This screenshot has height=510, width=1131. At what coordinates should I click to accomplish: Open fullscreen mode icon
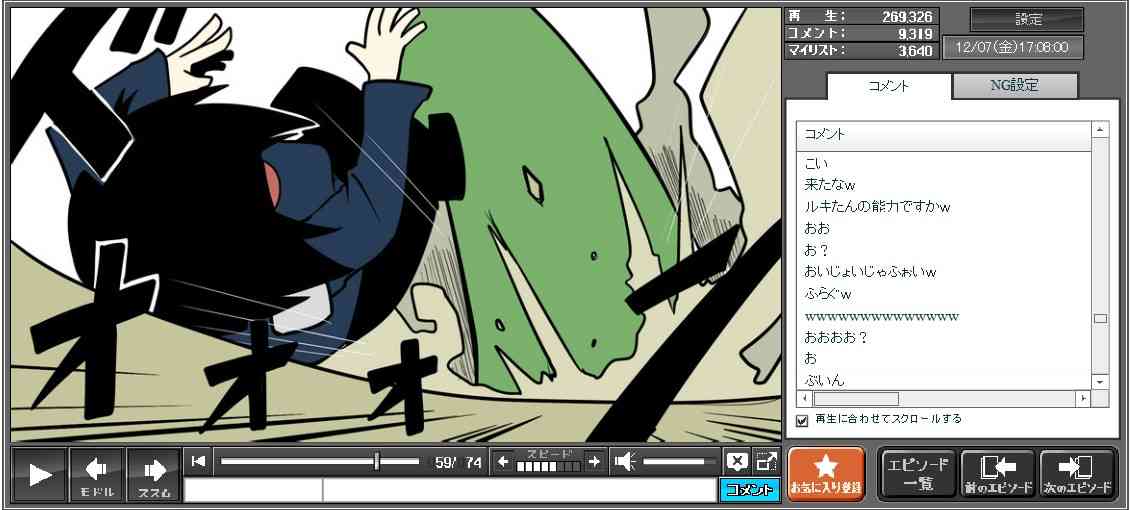(766, 461)
